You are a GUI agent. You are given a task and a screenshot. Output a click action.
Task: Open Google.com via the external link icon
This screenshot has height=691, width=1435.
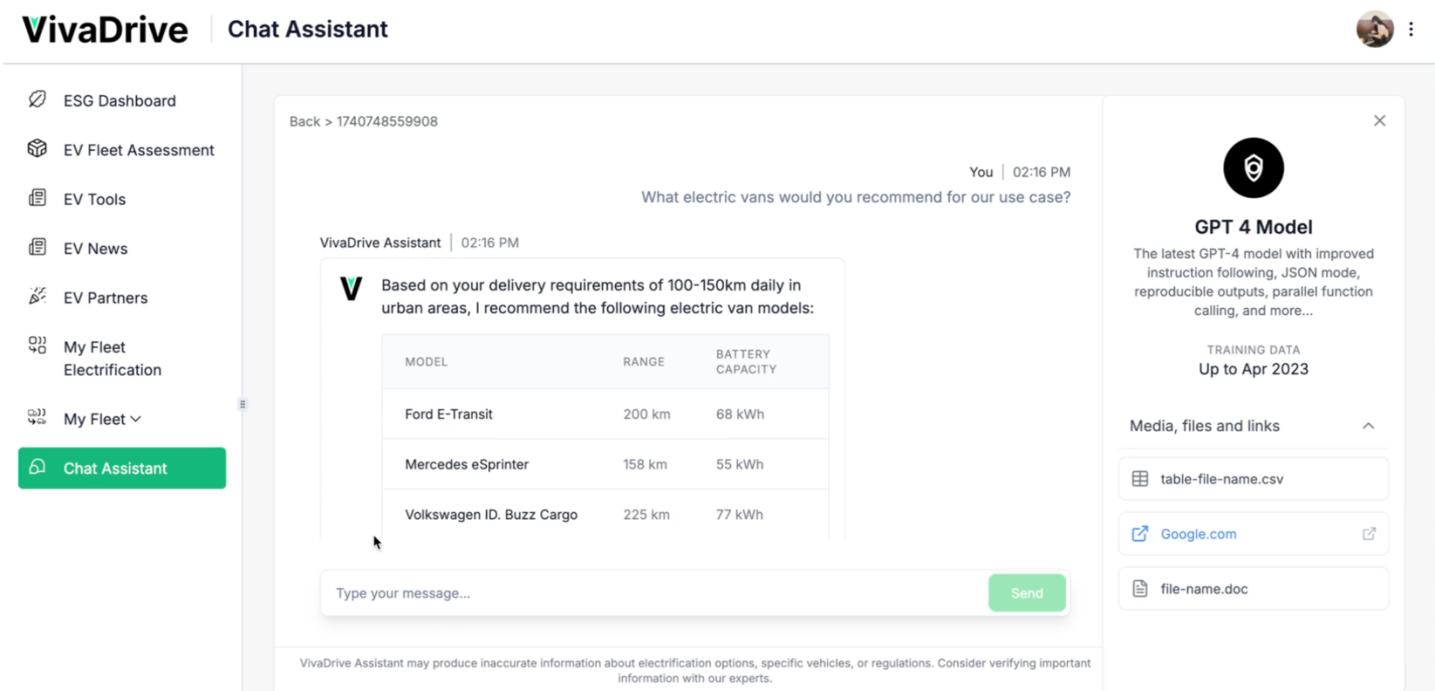pos(1368,533)
